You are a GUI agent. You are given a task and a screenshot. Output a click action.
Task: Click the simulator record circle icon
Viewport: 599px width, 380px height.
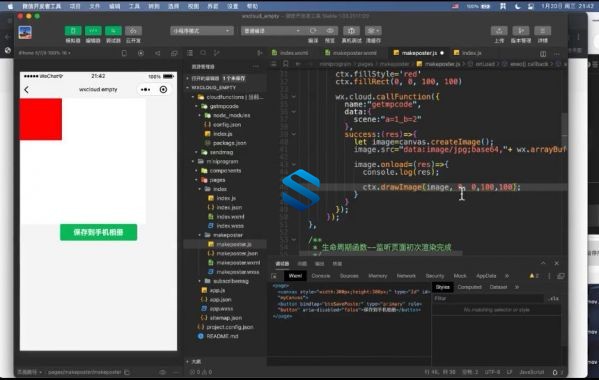click(141, 53)
